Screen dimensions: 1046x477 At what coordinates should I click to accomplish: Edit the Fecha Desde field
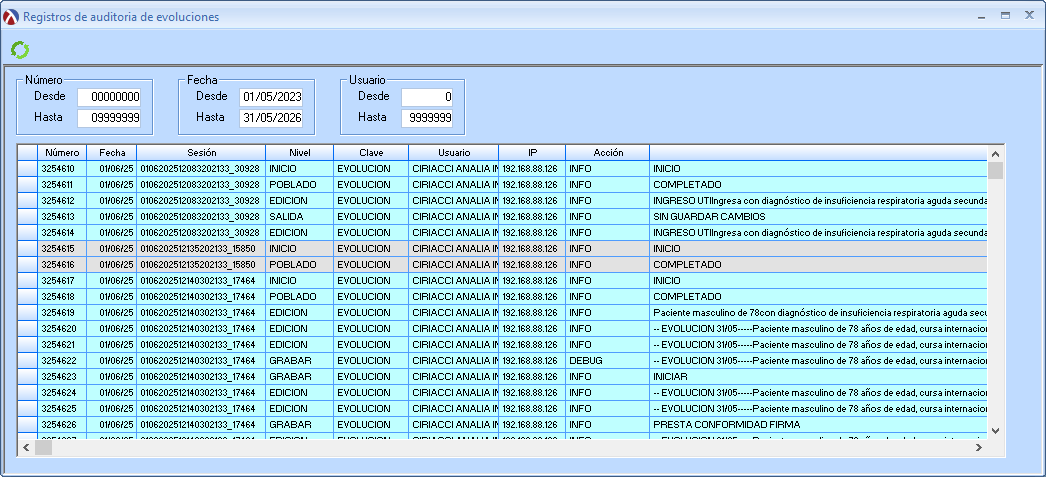(272, 97)
